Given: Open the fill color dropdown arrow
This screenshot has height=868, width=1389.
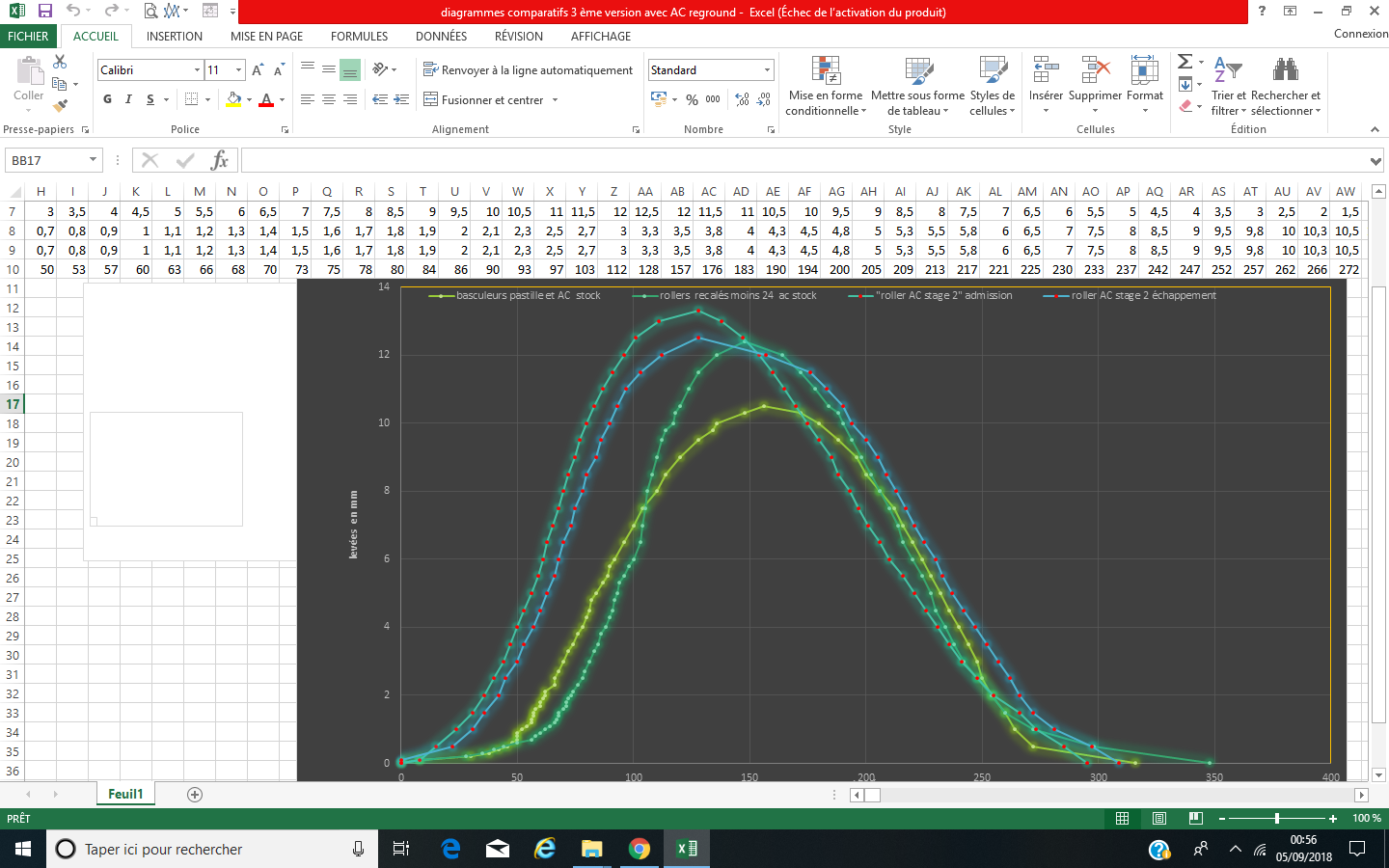Looking at the screenshot, I should click(x=249, y=99).
